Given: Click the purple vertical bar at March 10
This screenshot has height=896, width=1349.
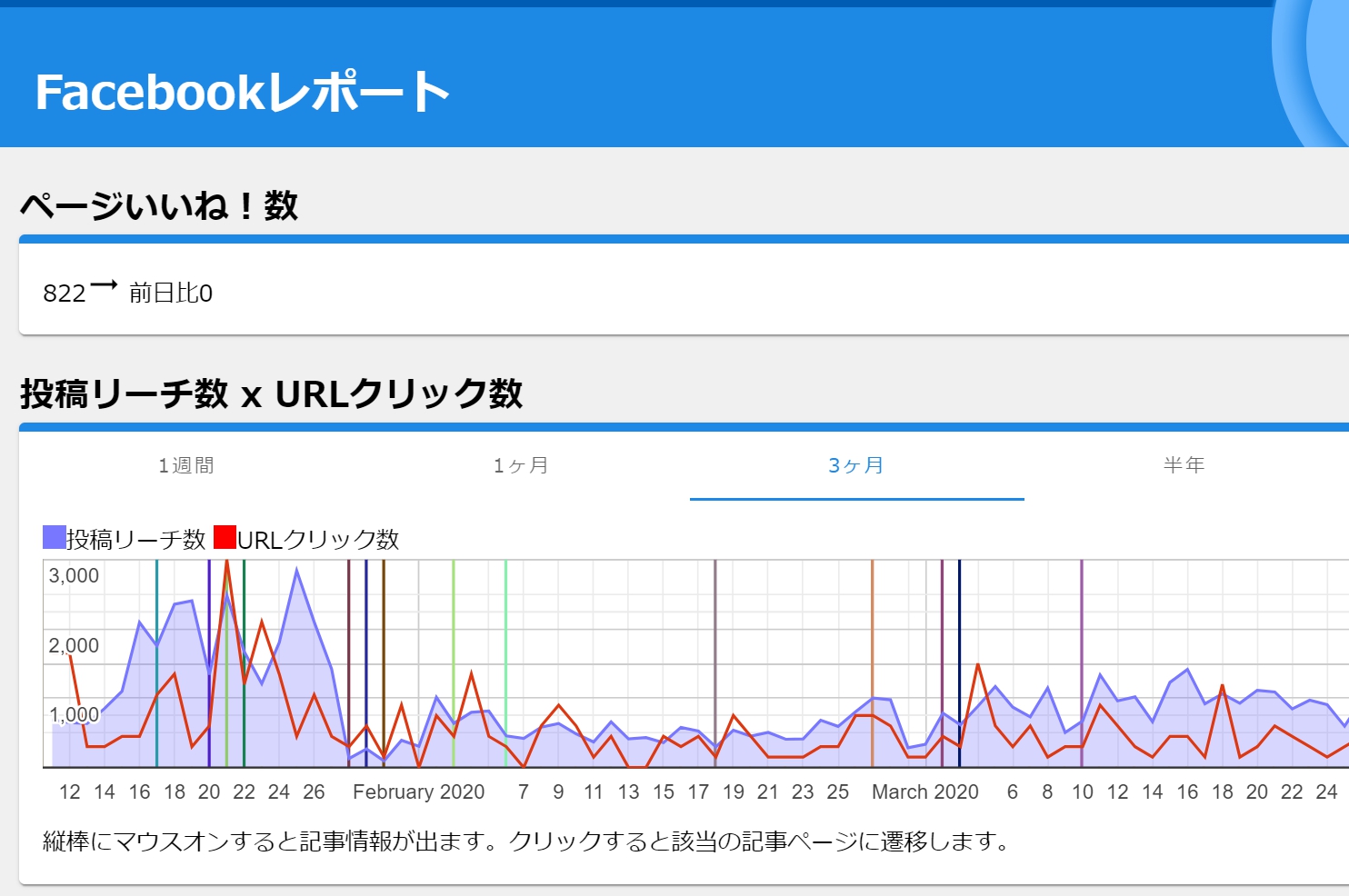Looking at the screenshot, I should 1082,663.
